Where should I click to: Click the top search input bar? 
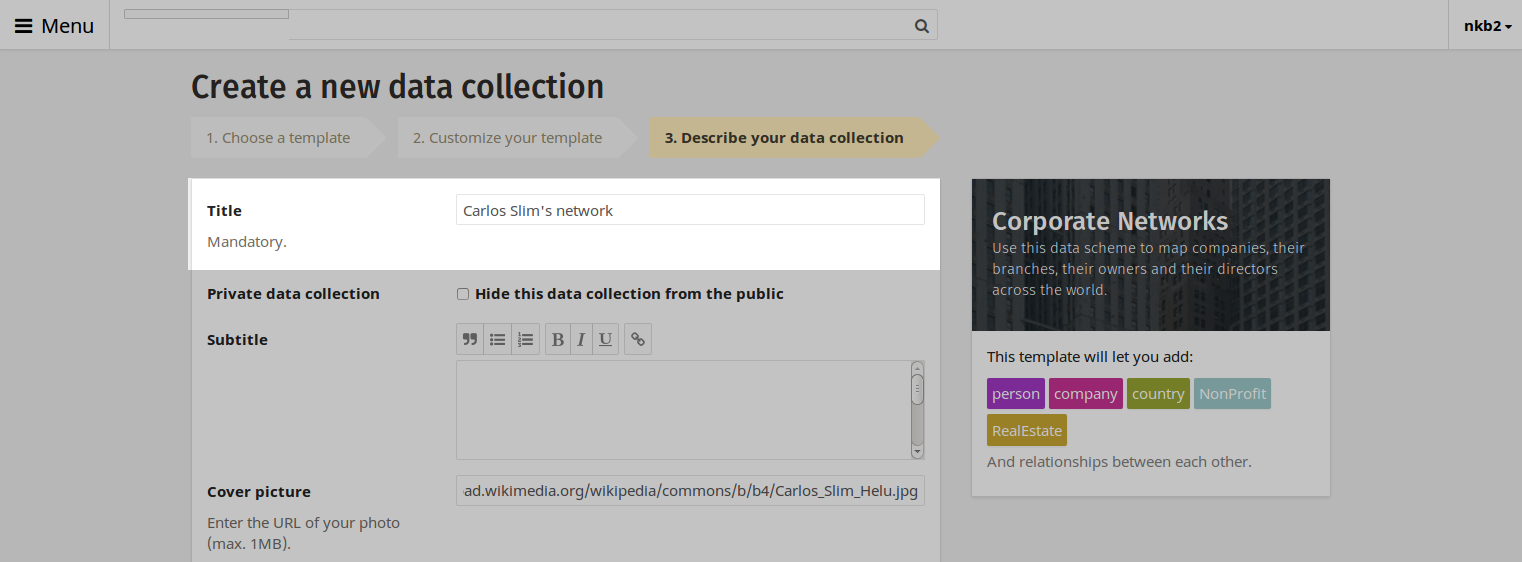530,26
